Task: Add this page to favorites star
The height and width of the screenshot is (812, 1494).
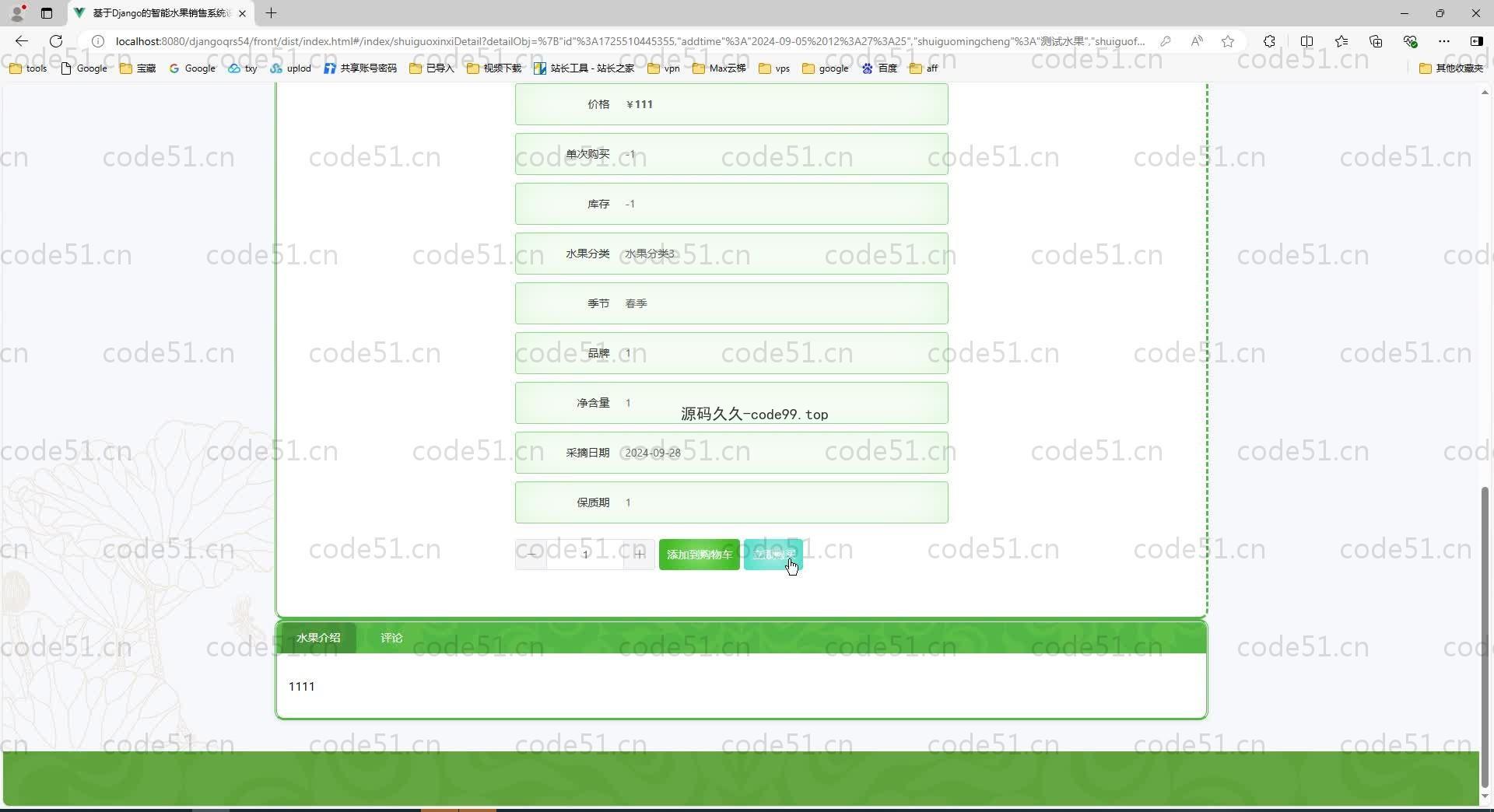Action: [1228, 41]
